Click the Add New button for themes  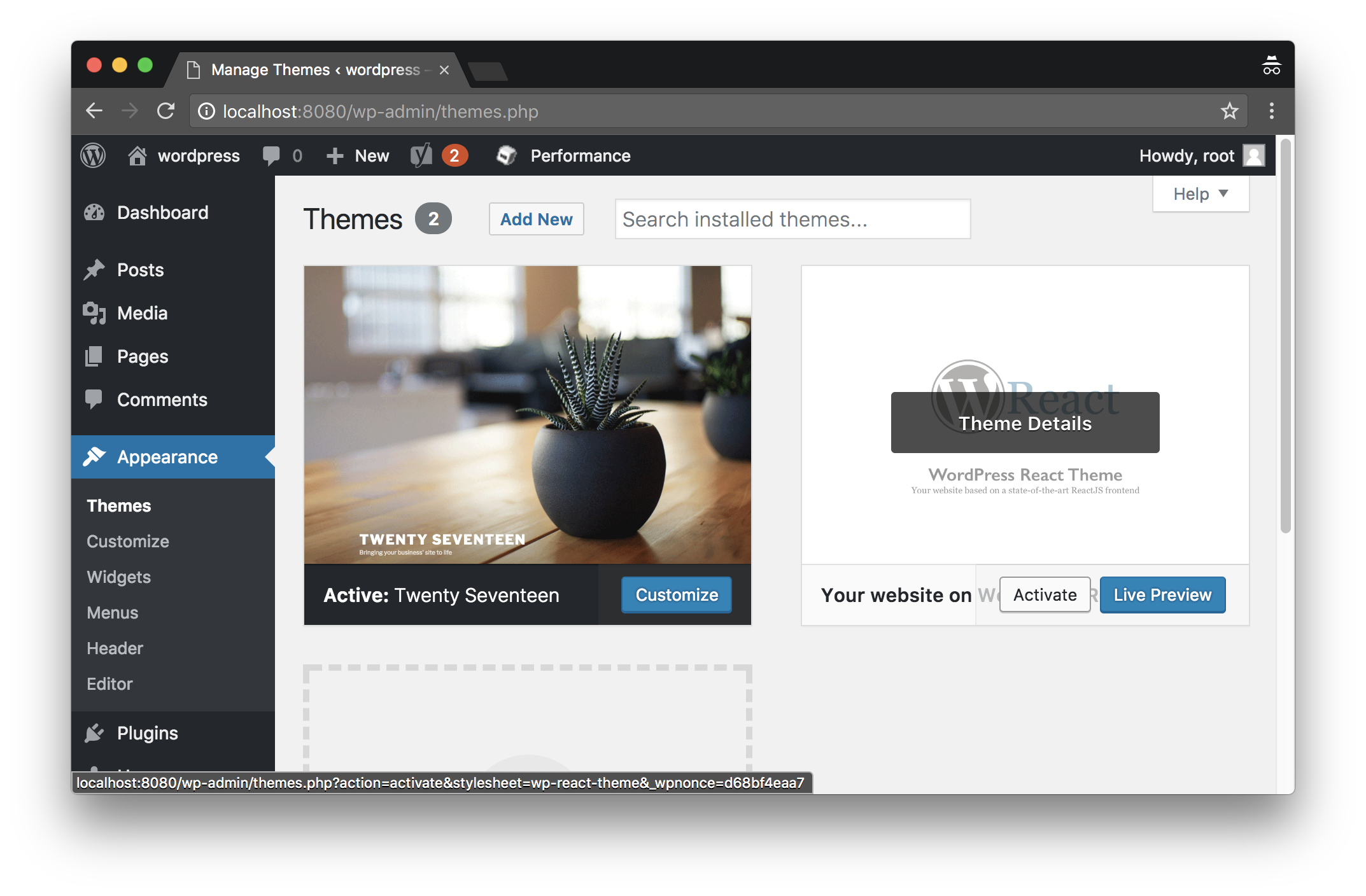tap(536, 219)
